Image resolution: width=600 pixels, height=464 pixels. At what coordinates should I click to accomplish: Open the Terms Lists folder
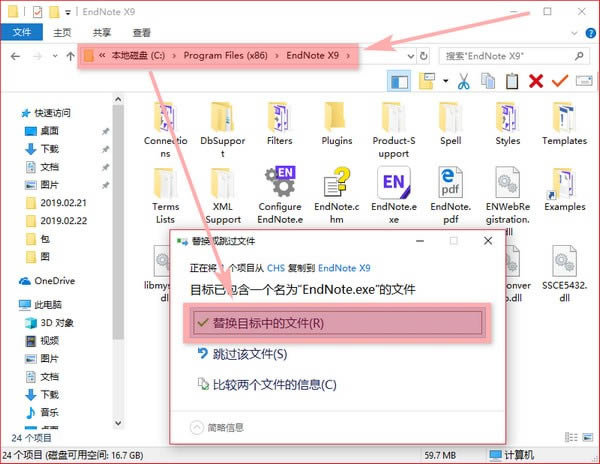(165, 196)
